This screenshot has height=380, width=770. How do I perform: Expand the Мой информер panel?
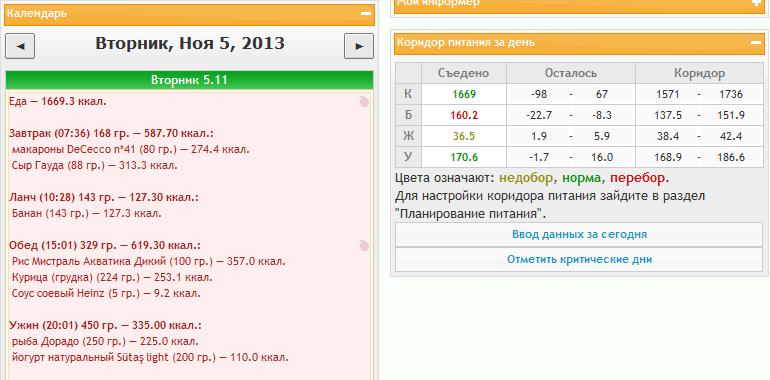coord(756,2)
